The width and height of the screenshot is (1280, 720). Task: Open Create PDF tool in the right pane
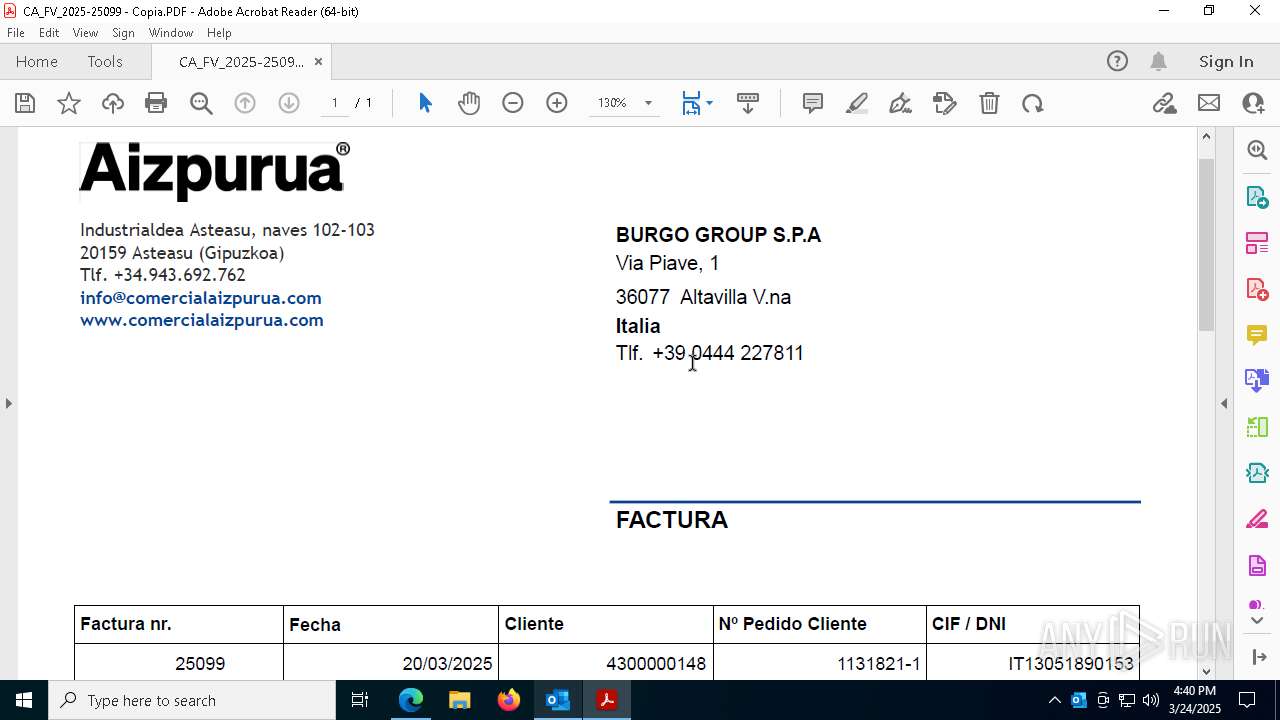pos(1257,289)
